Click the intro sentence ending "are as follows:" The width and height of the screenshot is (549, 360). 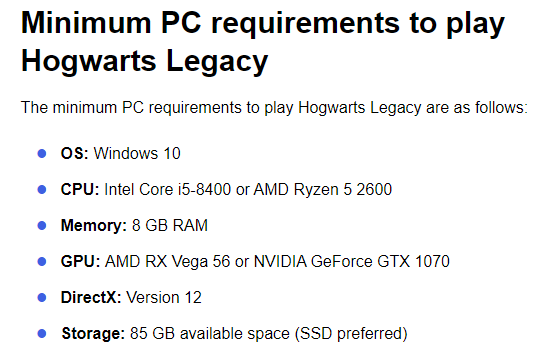coord(274,108)
